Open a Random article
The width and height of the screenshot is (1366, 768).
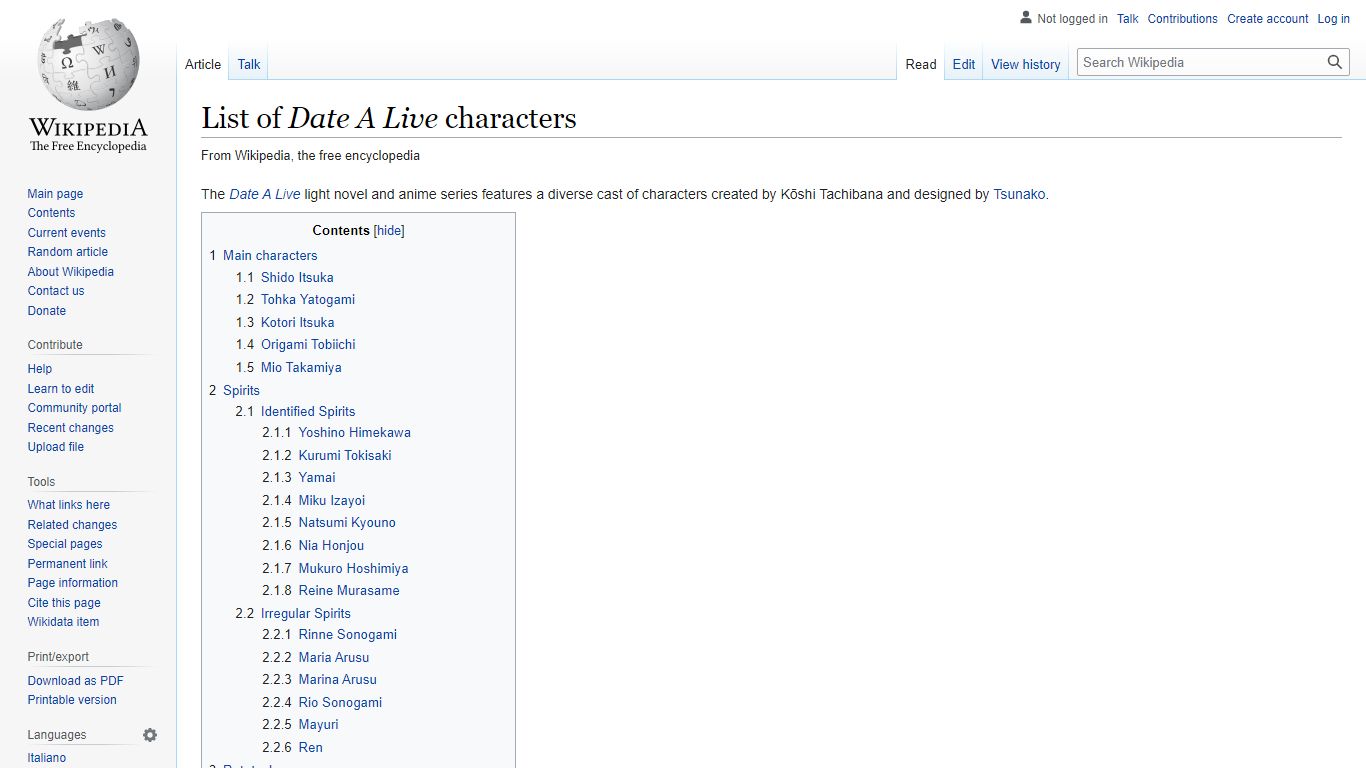(67, 252)
